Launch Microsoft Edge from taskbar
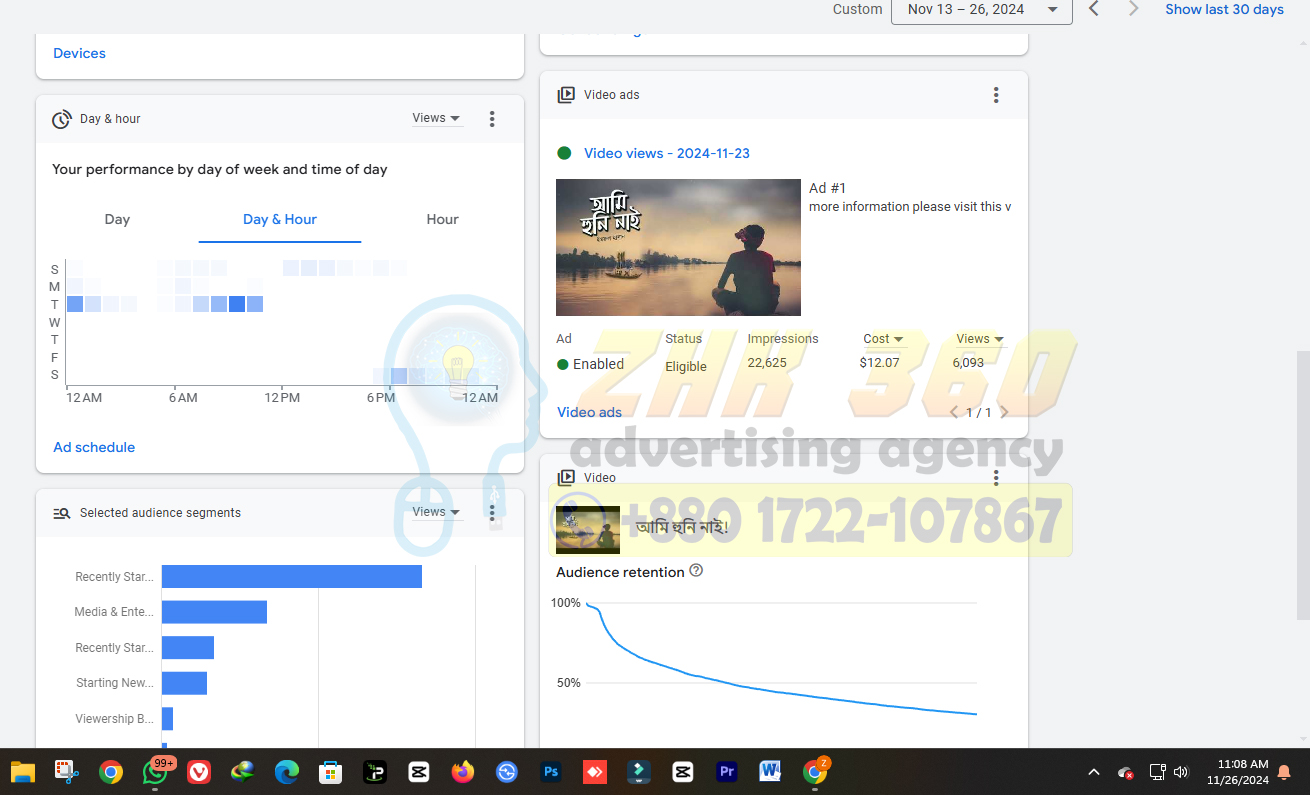Image resolution: width=1310 pixels, height=795 pixels. 287,772
